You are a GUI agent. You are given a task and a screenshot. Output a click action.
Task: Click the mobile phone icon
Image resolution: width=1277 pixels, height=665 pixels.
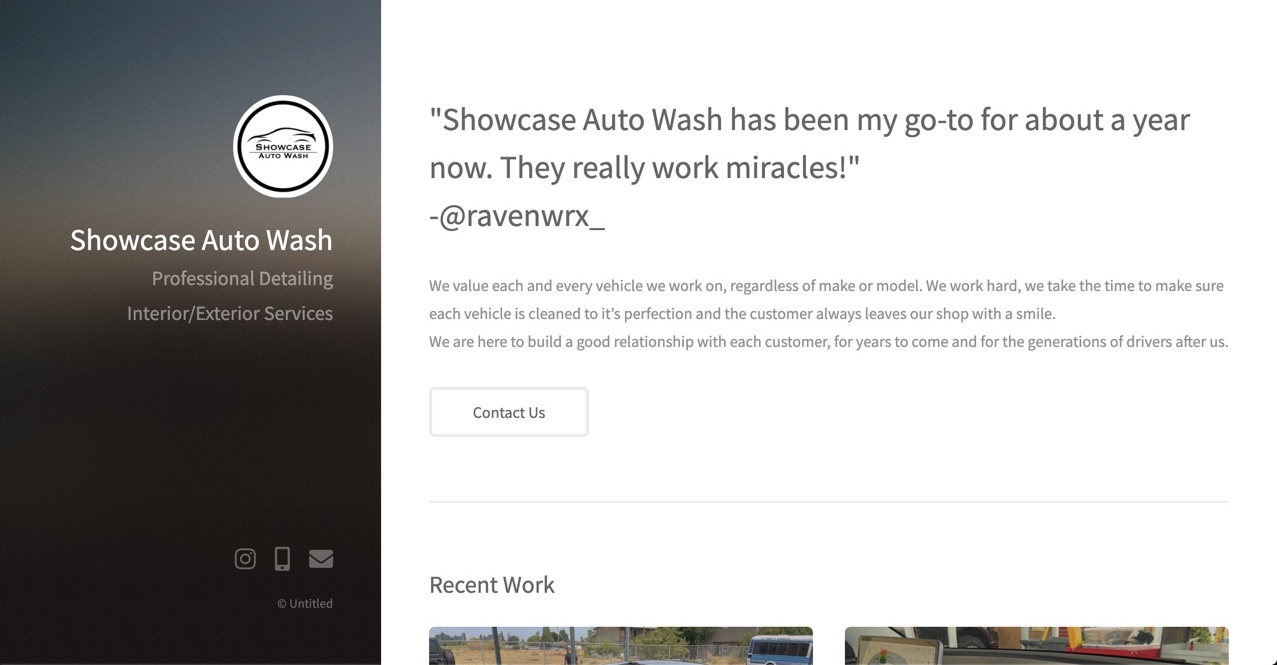[x=282, y=559]
